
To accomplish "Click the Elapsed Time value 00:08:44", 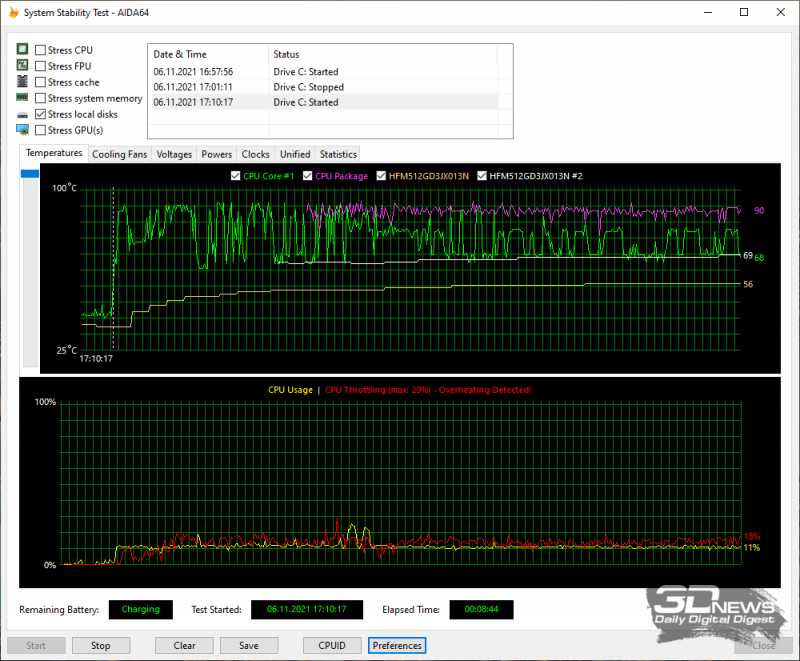I will click(x=481, y=609).
